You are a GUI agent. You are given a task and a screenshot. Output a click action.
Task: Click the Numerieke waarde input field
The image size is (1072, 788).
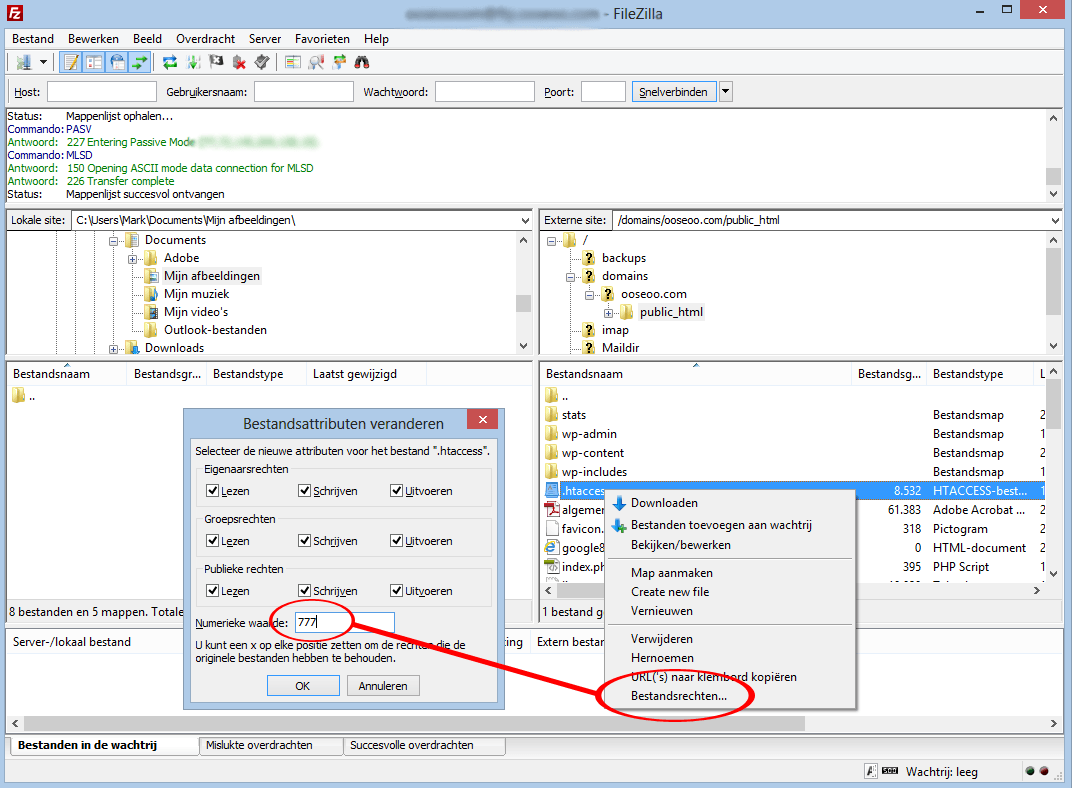[x=345, y=622]
